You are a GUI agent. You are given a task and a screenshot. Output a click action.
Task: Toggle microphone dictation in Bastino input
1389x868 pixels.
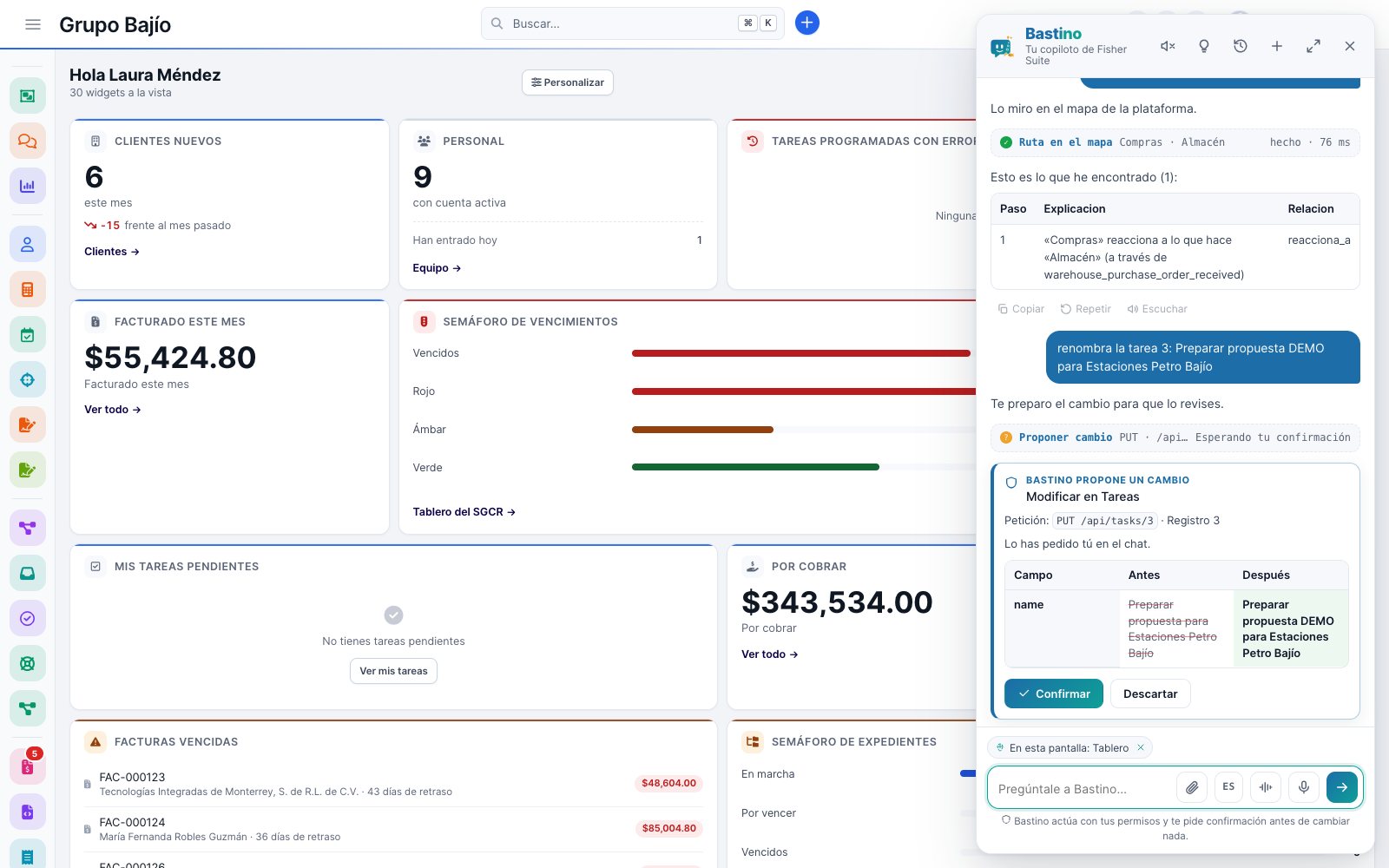(x=1303, y=787)
